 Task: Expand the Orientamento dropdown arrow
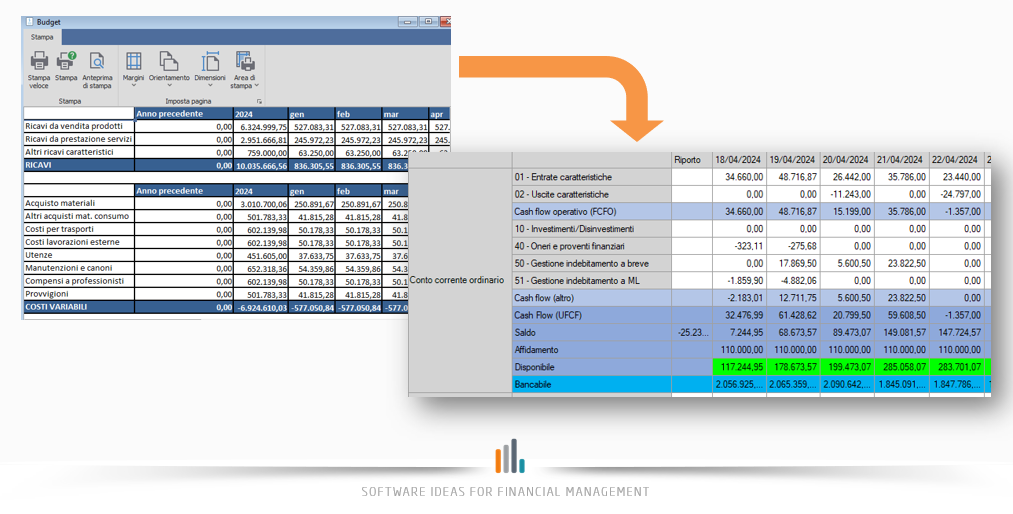point(169,85)
